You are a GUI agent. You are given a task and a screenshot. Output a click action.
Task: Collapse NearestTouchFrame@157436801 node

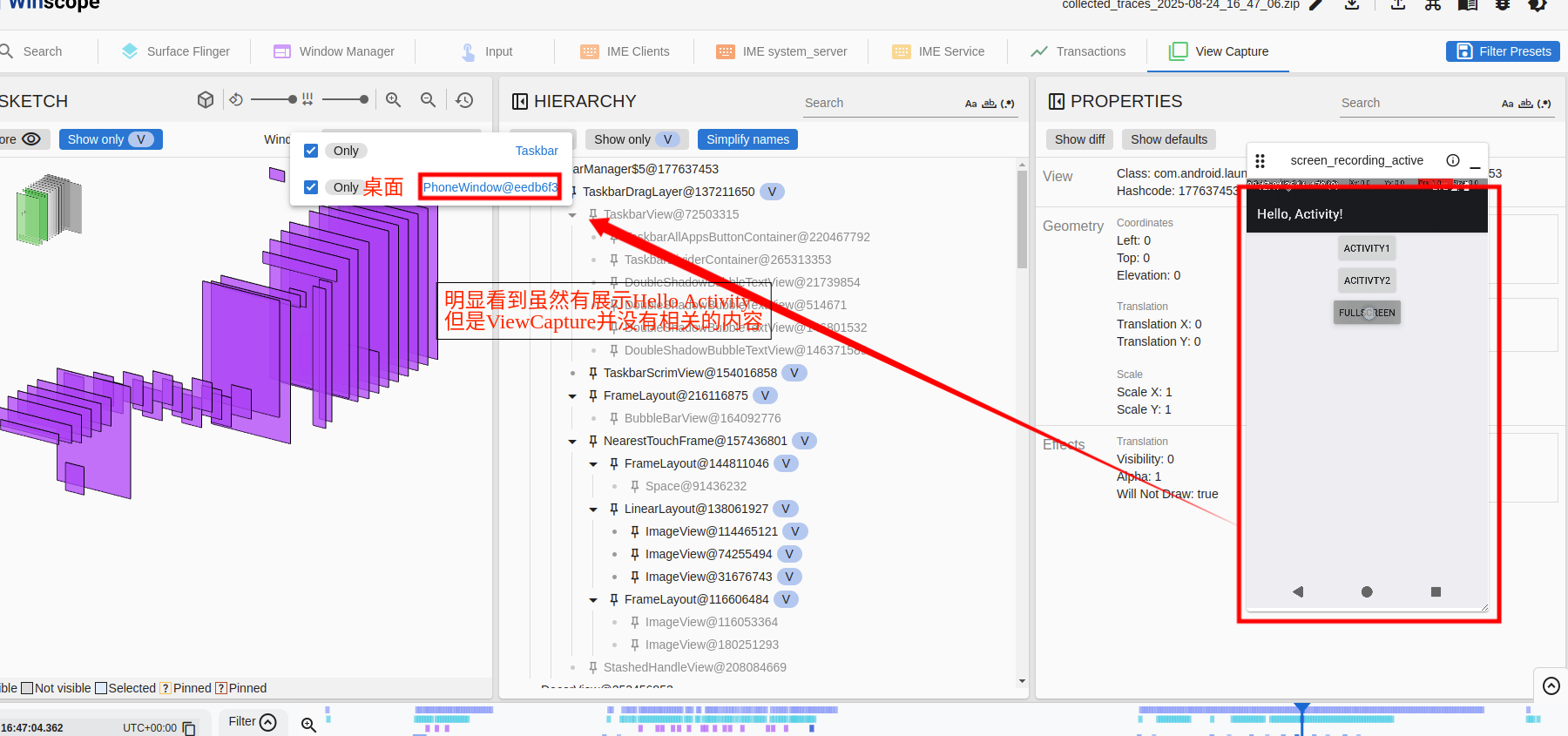pos(572,442)
